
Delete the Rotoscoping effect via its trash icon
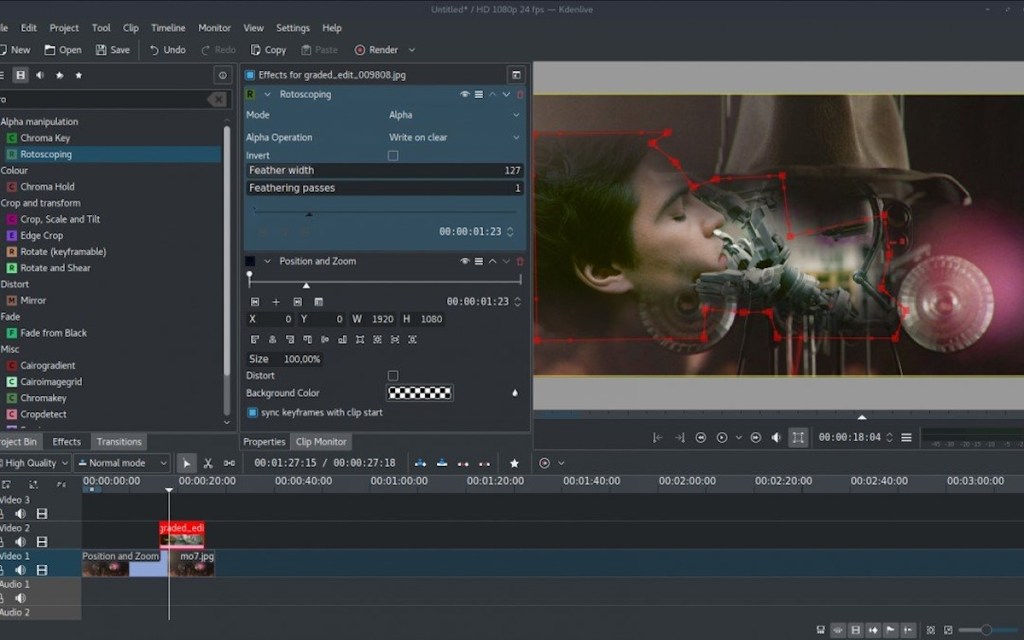pyautogui.click(x=519, y=94)
